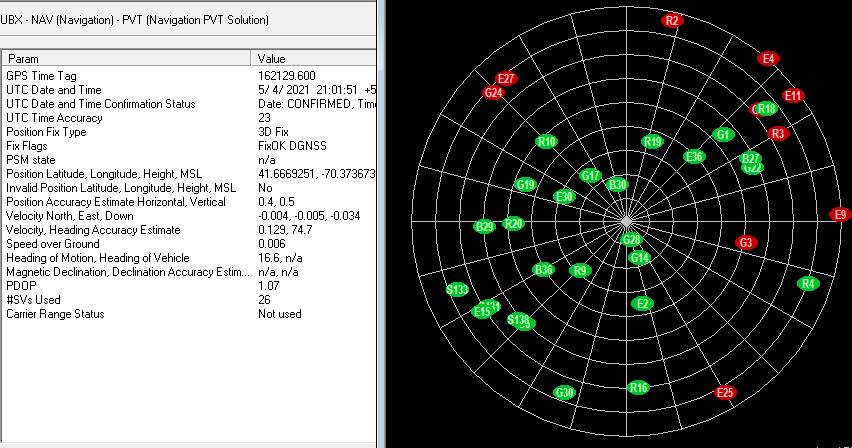The width and height of the screenshot is (852, 448).
Task: Select the green R19 satellite marker
Action: click(652, 142)
